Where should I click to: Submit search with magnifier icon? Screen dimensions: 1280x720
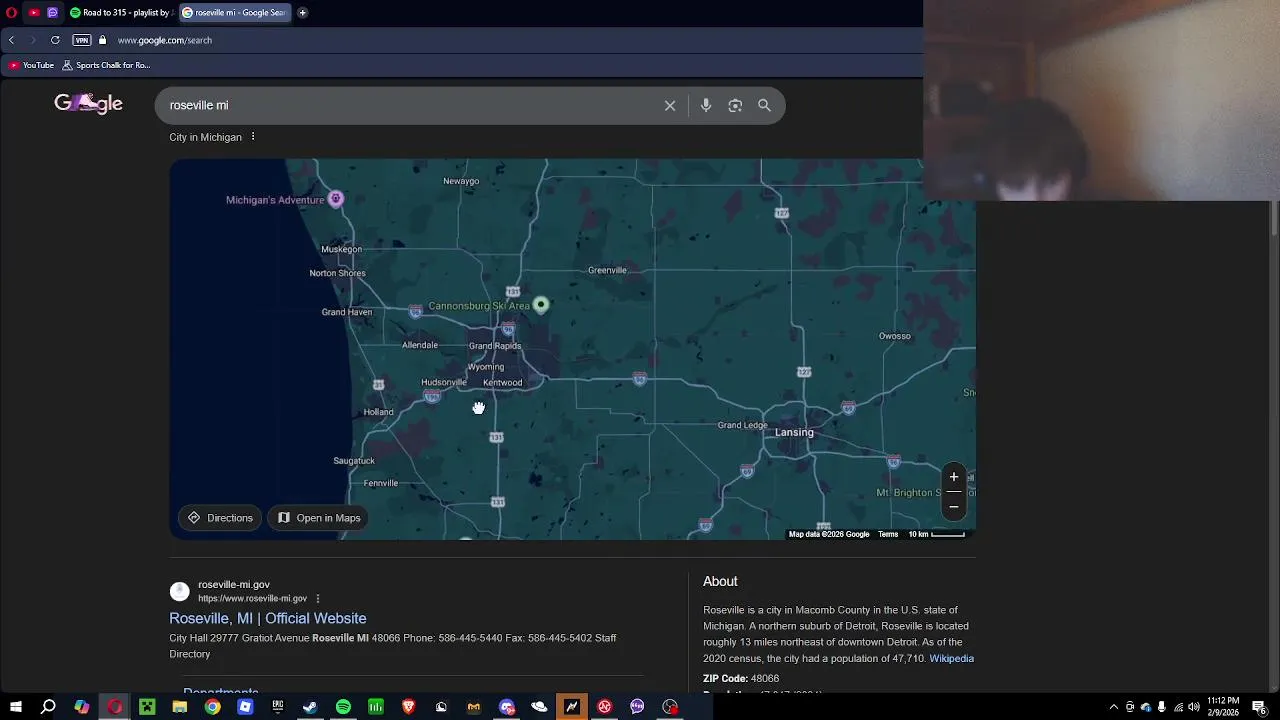pos(764,105)
